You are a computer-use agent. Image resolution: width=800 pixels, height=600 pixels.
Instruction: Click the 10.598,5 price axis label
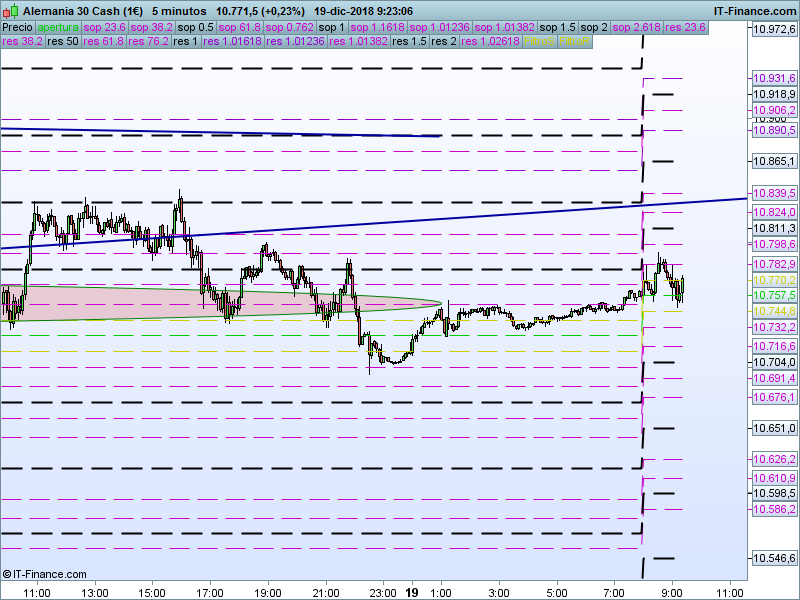[774, 493]
